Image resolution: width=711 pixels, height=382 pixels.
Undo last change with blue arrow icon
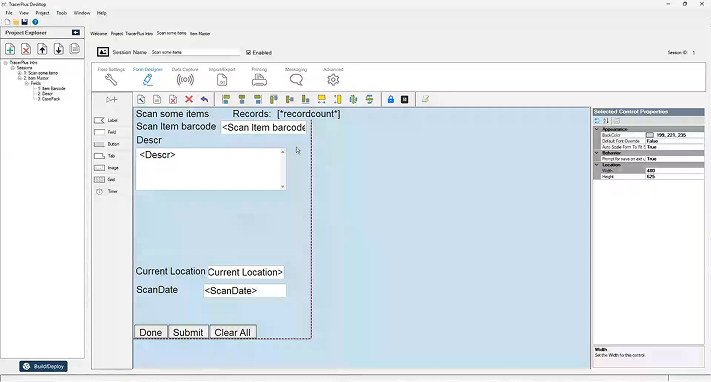(x=205, y=99)
